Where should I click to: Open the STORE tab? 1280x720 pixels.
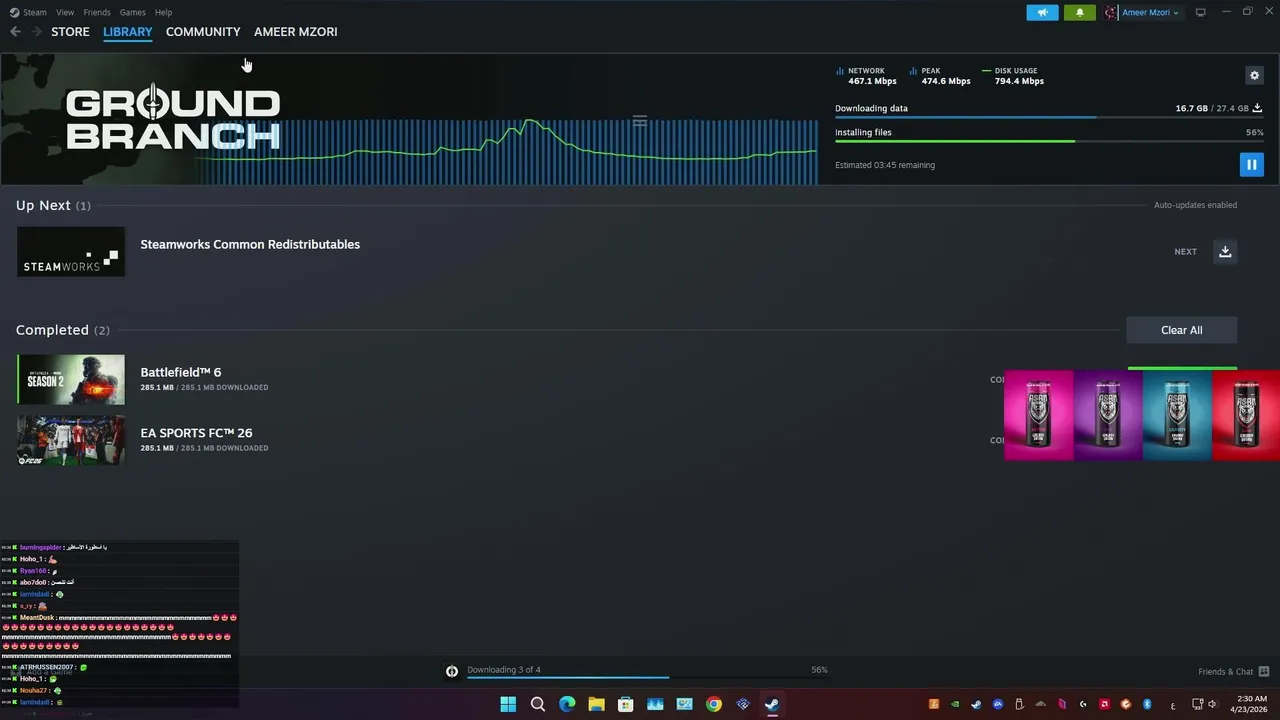[70, 32]
